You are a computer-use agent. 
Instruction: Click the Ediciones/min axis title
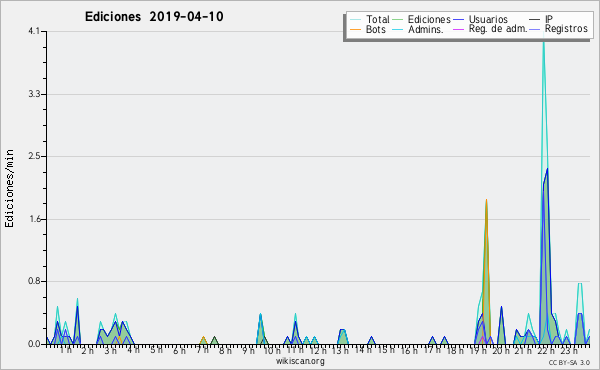9,188
